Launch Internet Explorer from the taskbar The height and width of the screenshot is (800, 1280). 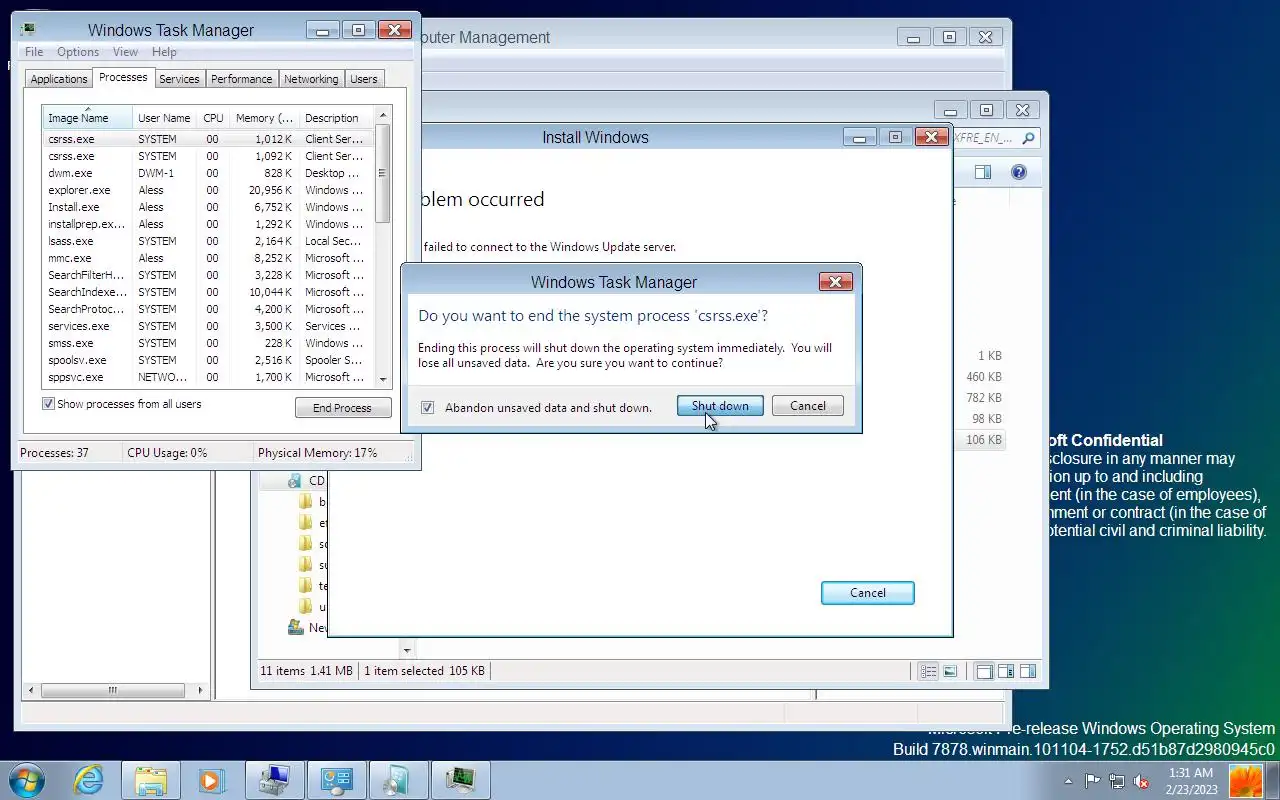89,780
